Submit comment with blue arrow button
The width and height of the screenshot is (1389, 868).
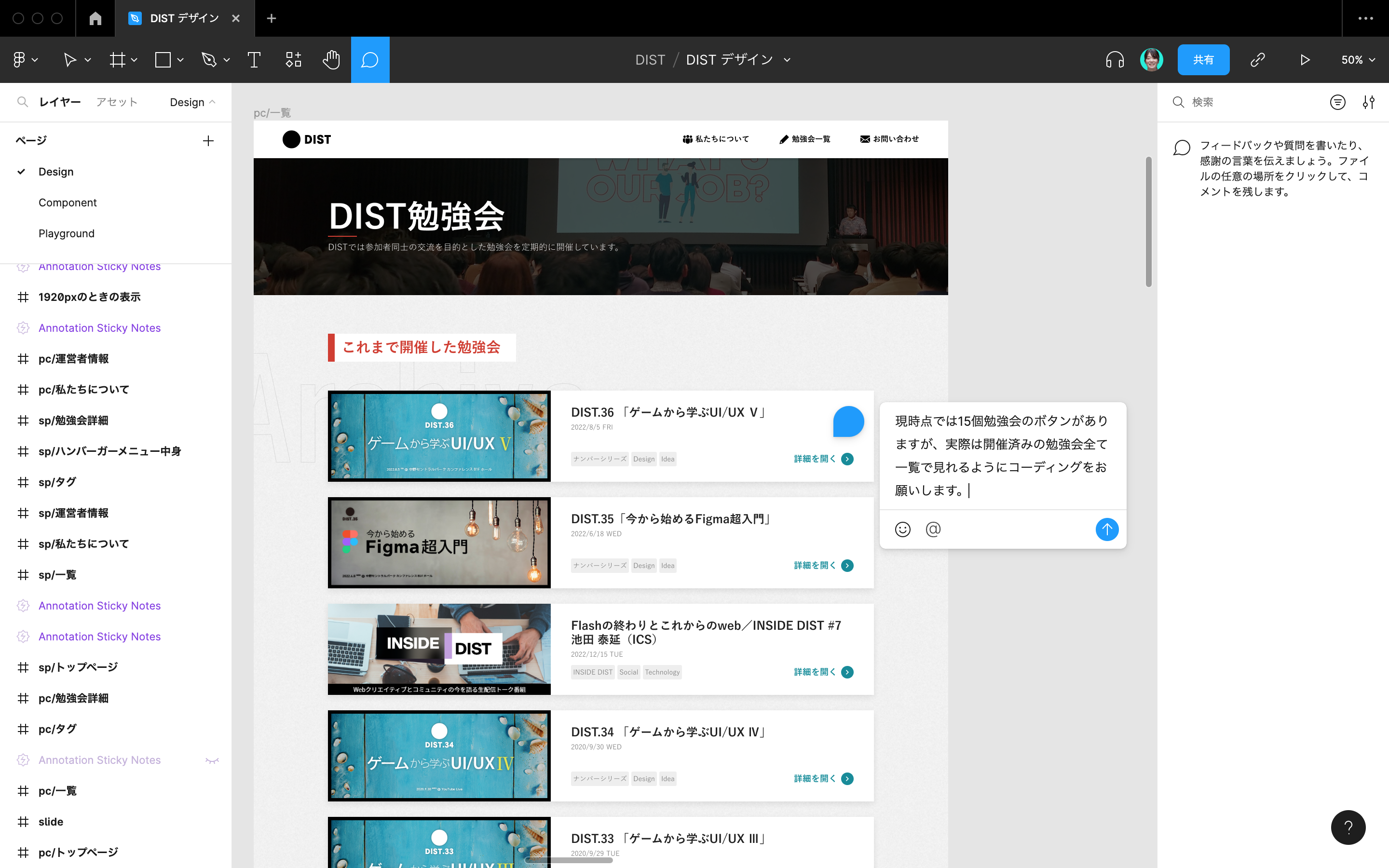point(1106,529)
